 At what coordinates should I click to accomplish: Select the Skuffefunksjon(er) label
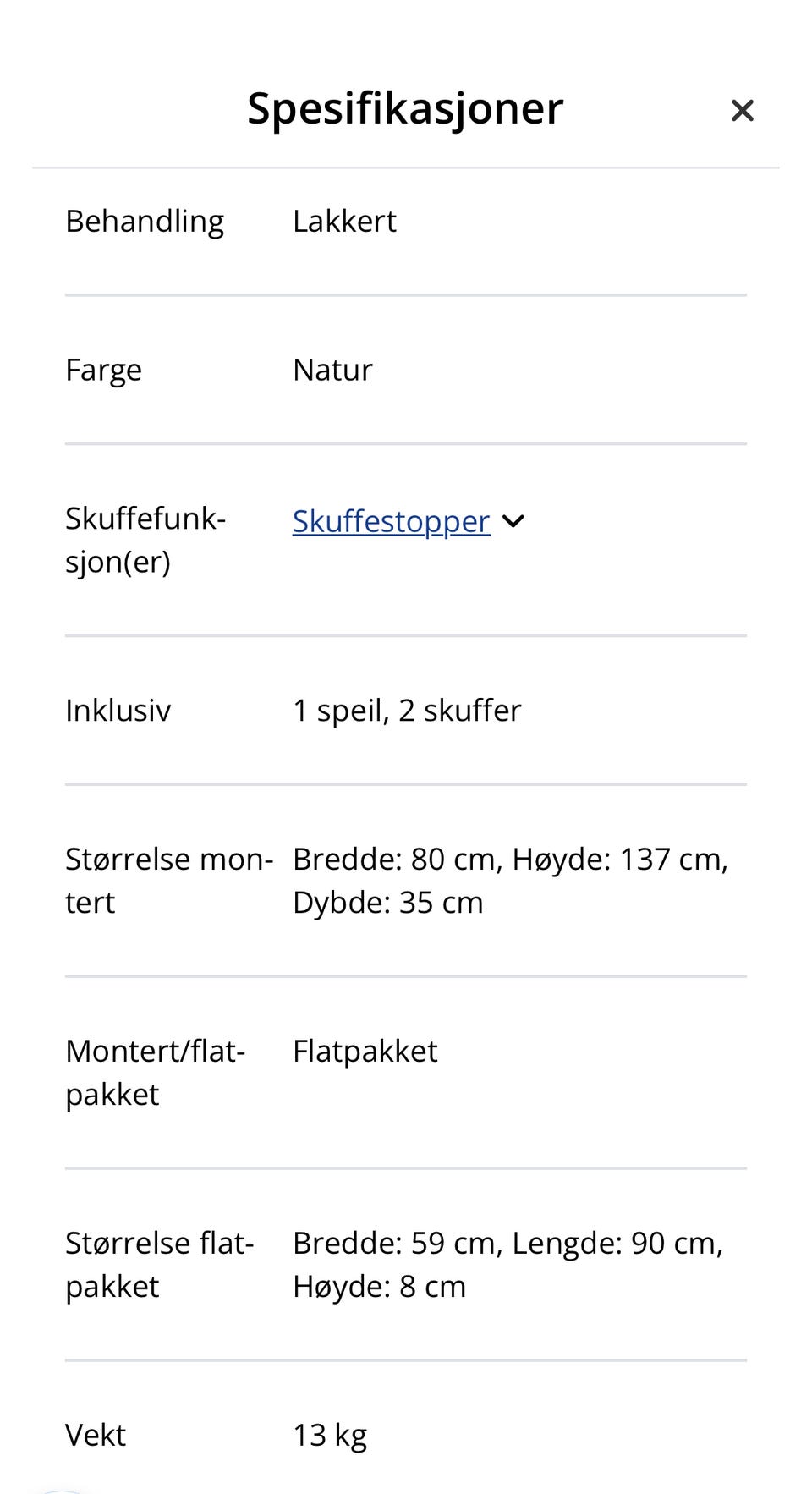coord(145,541)
